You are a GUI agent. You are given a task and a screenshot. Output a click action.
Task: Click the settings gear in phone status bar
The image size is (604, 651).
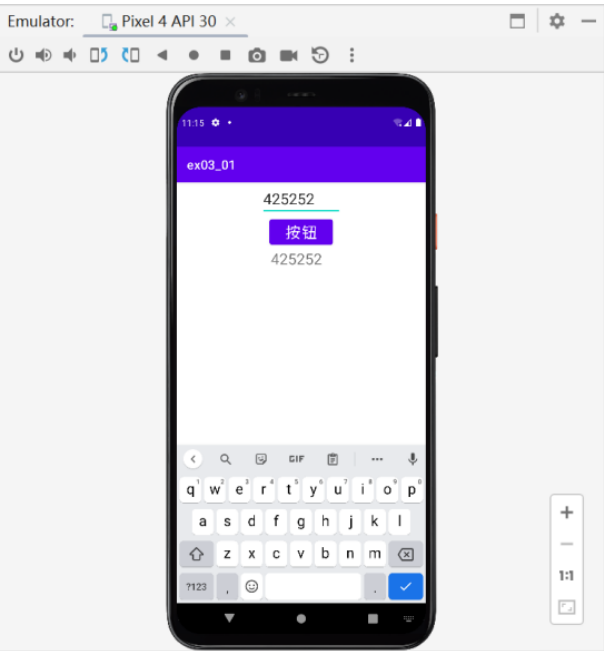pos(215,122)
